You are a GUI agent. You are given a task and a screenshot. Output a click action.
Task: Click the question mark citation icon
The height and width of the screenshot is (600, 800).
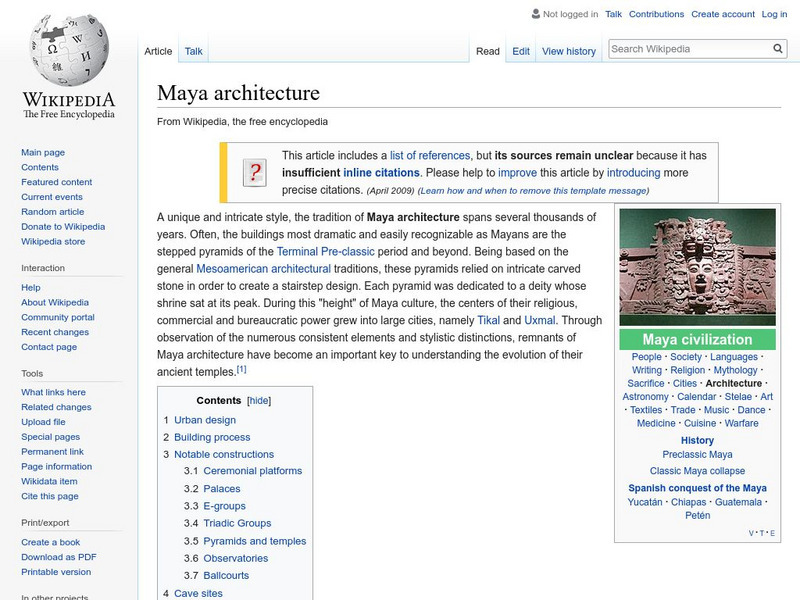(x=255, y=172)
